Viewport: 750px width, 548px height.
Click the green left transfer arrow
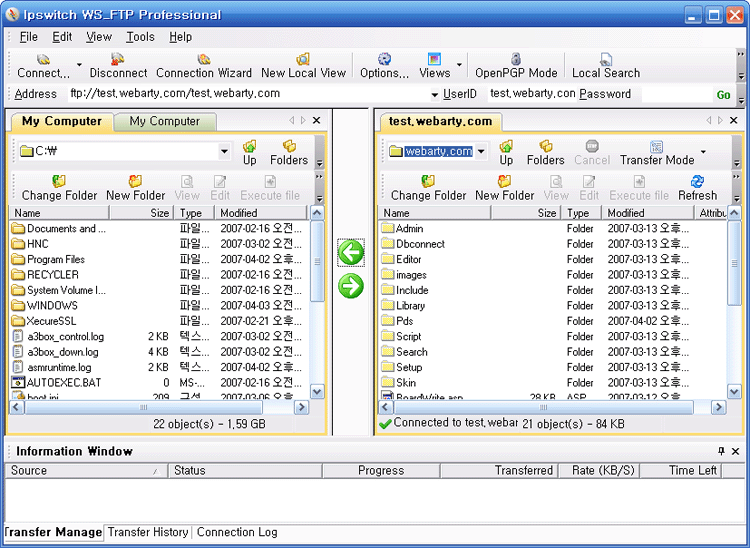click(351, 253)
